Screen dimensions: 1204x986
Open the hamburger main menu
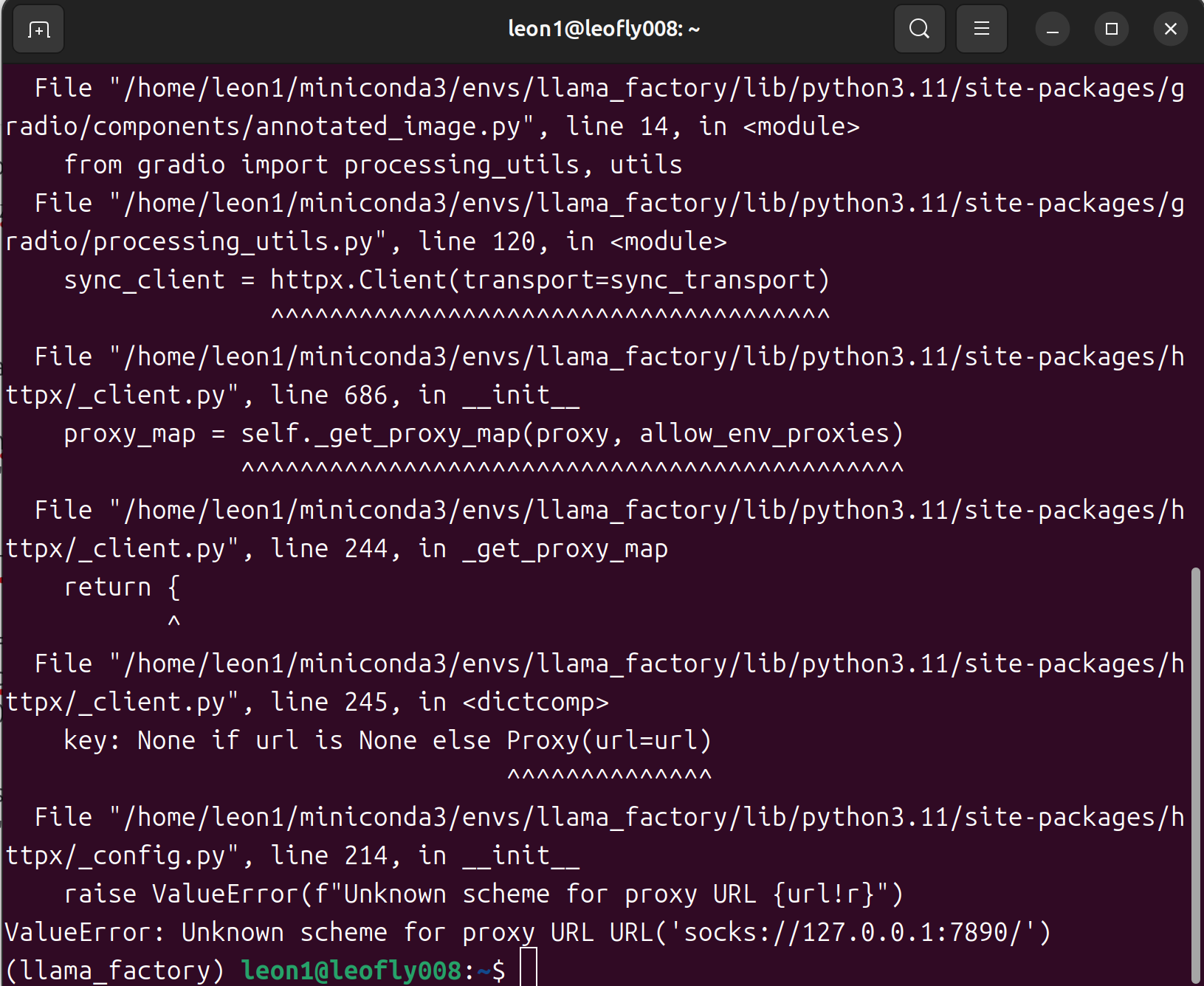[981, 30]
